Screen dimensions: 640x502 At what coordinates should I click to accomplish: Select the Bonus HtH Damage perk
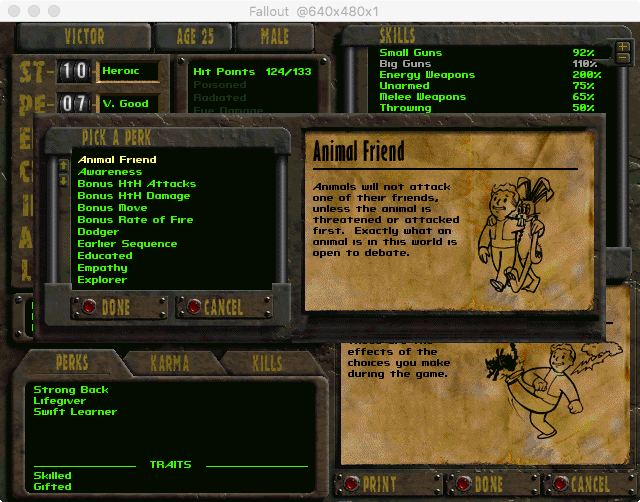click(134, 196)
